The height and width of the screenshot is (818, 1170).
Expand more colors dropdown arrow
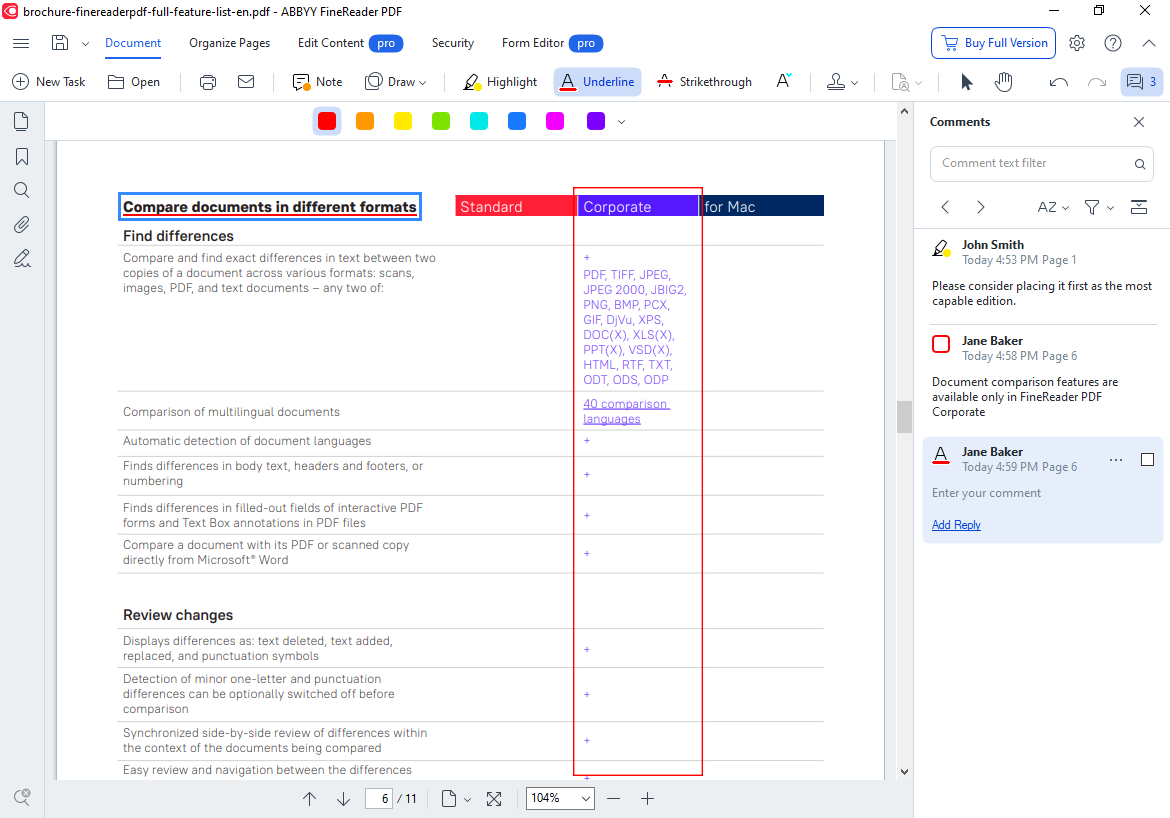pos(621,122)
